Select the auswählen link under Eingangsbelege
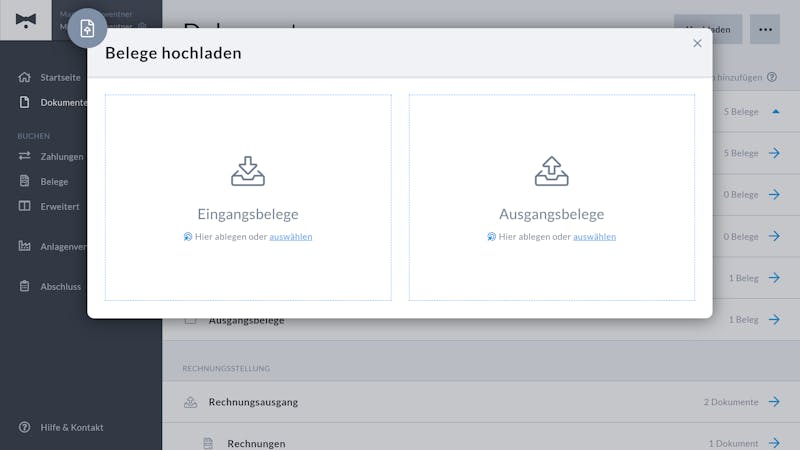The image size is (800, 450). point(291,236)
